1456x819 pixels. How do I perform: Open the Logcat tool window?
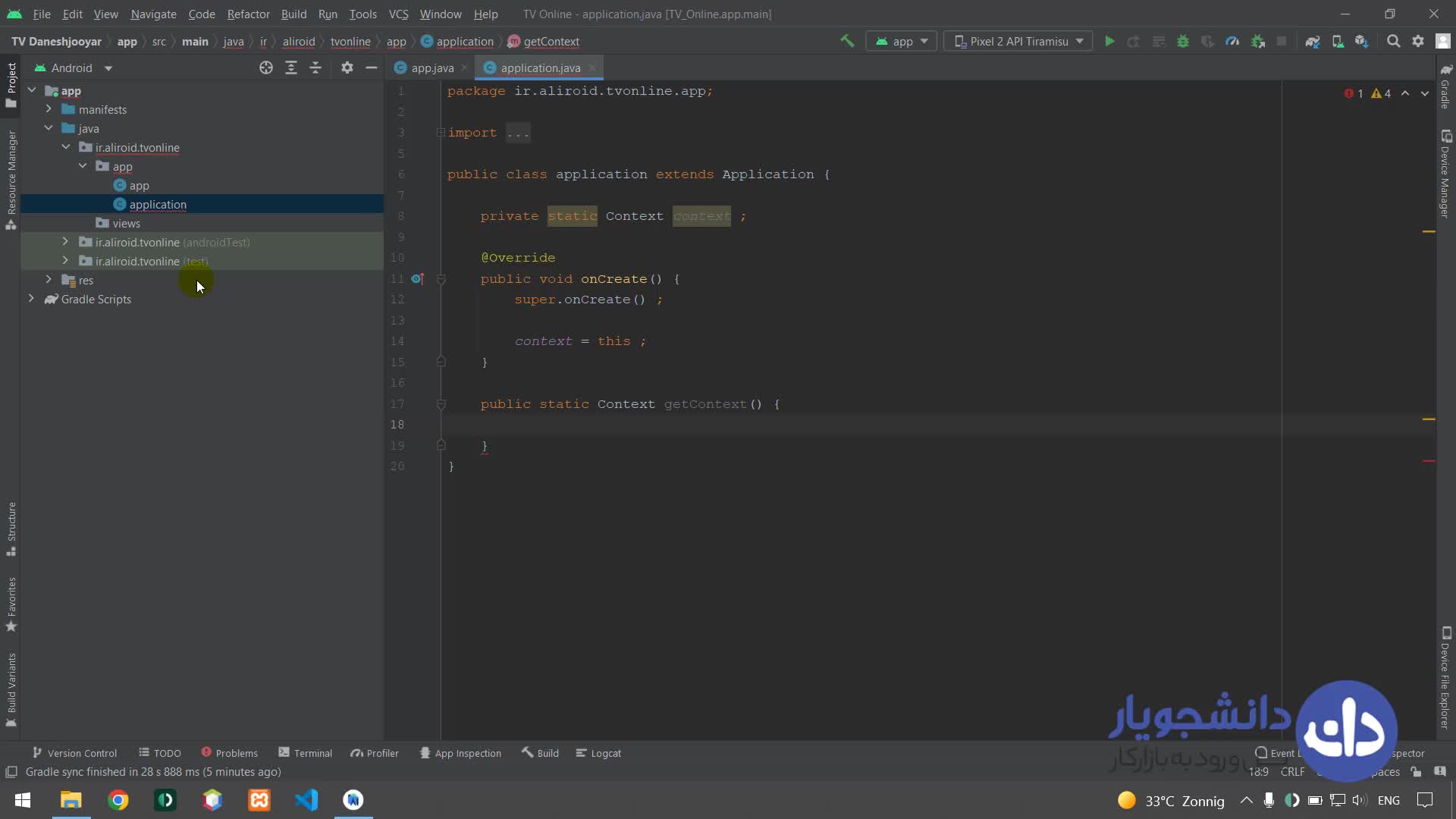pos(598,753)
